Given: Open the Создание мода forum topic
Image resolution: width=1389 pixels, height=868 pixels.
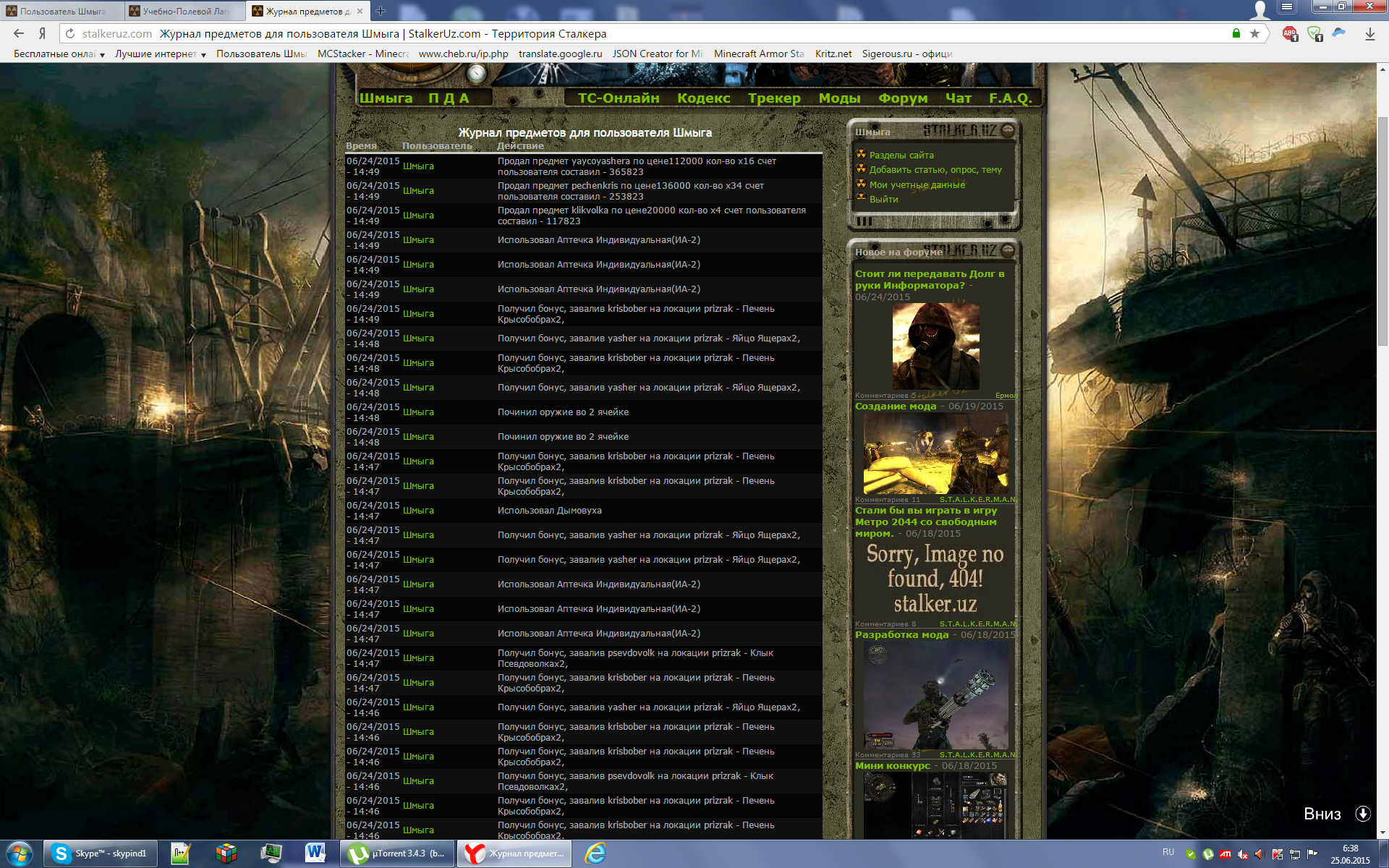Looking at the screenshot, I should tap(895, 407).
